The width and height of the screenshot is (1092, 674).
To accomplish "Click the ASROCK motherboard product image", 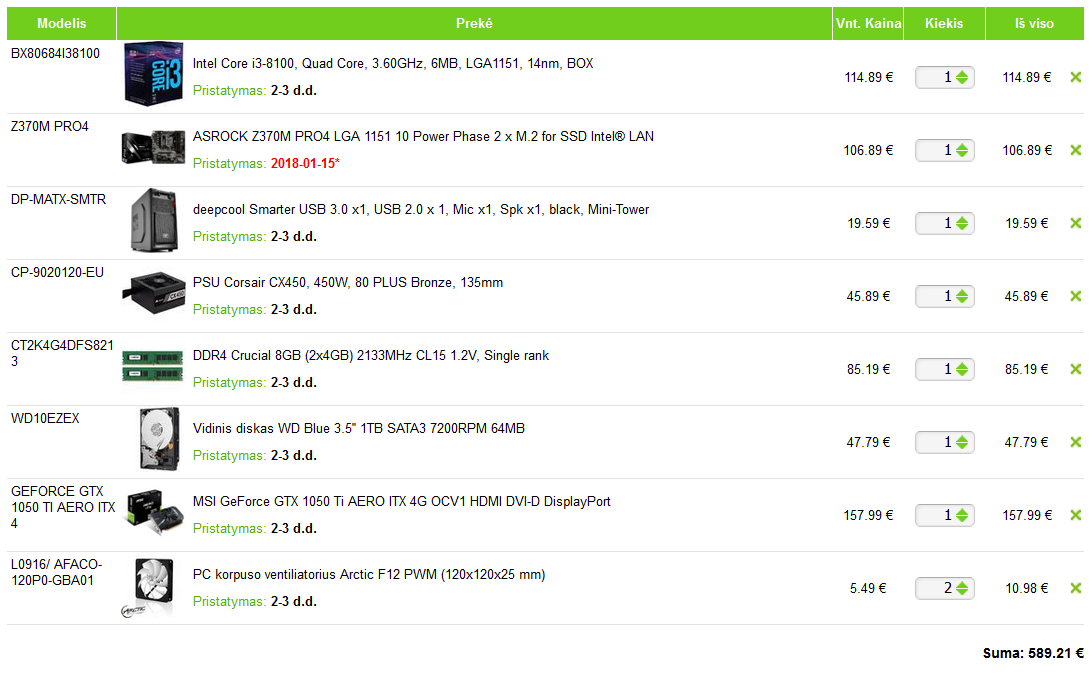I will (153, 147).
